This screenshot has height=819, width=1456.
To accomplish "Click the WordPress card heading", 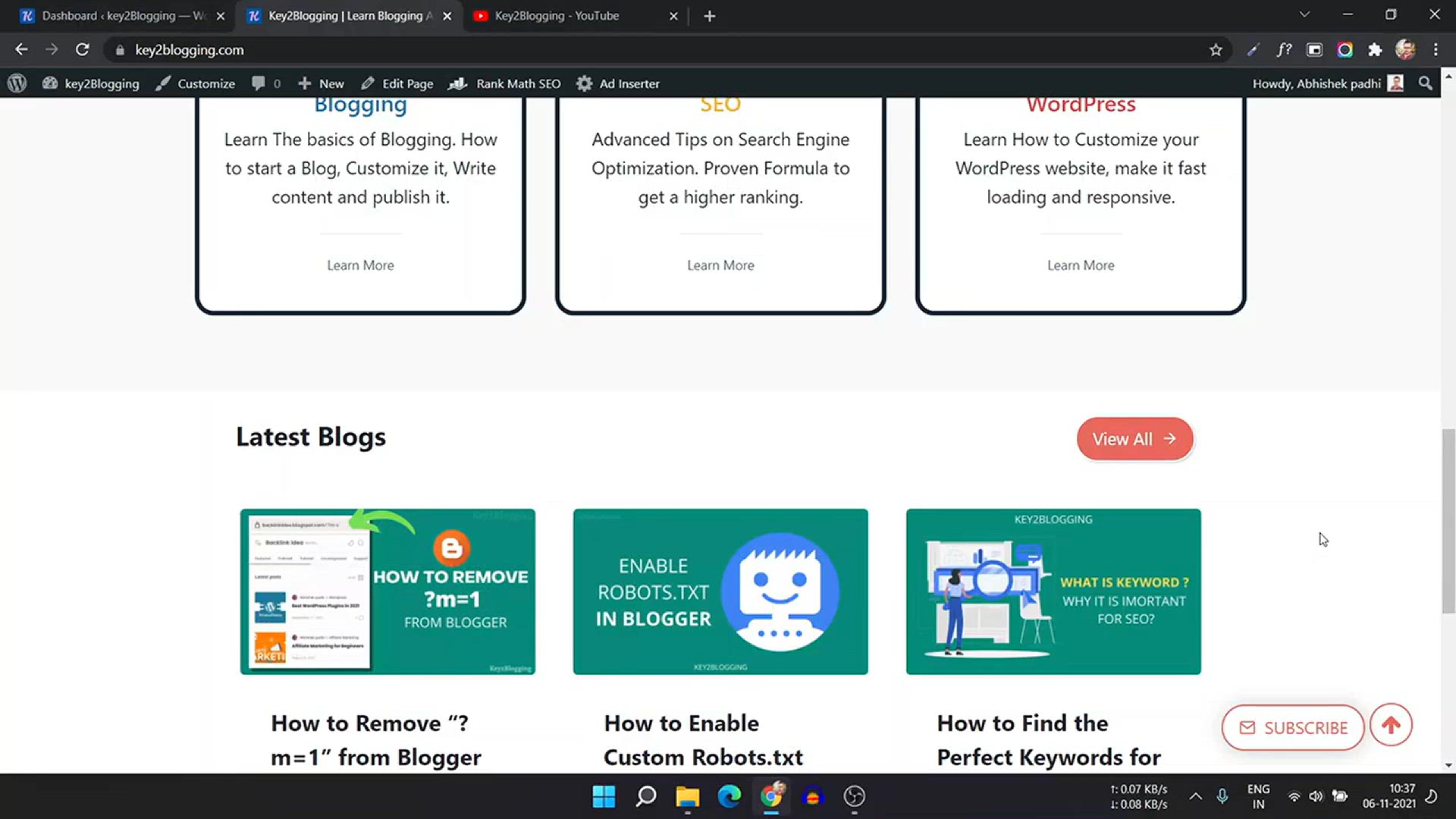I will [1081, 104].
